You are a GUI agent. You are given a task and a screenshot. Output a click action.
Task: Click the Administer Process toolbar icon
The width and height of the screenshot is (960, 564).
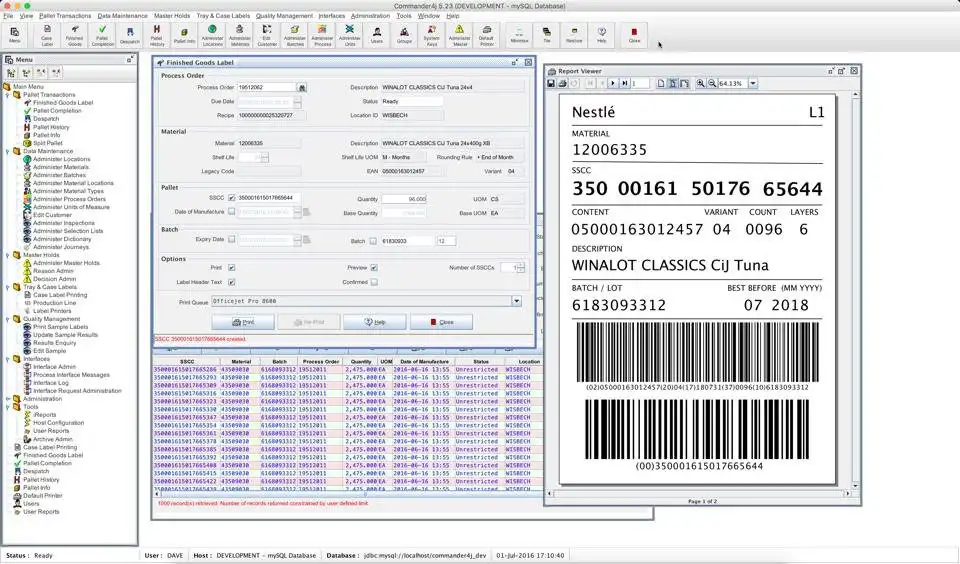pos(322,36)
